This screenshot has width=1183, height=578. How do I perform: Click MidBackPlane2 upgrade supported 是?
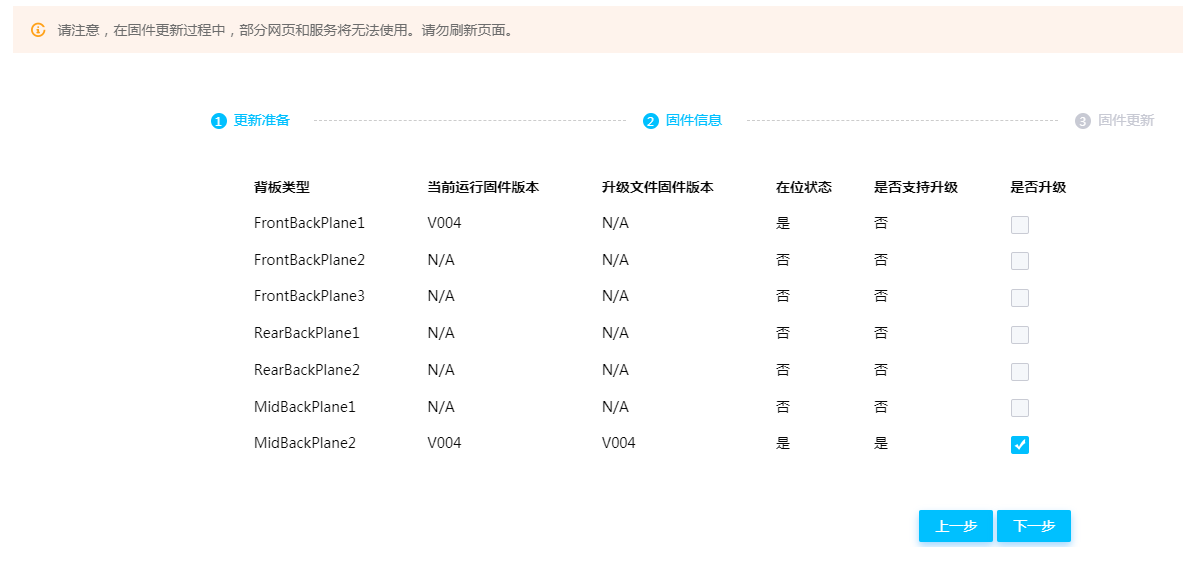(880, 443)
